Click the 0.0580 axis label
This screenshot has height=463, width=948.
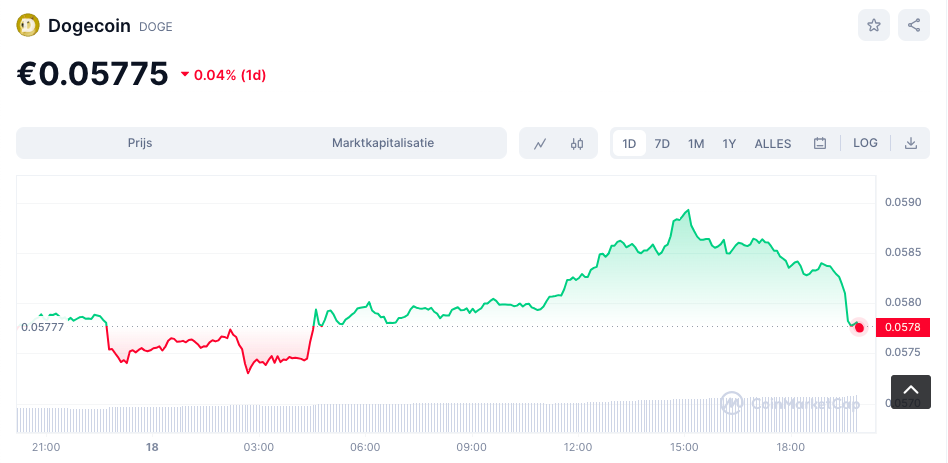[x=903, y=302]
